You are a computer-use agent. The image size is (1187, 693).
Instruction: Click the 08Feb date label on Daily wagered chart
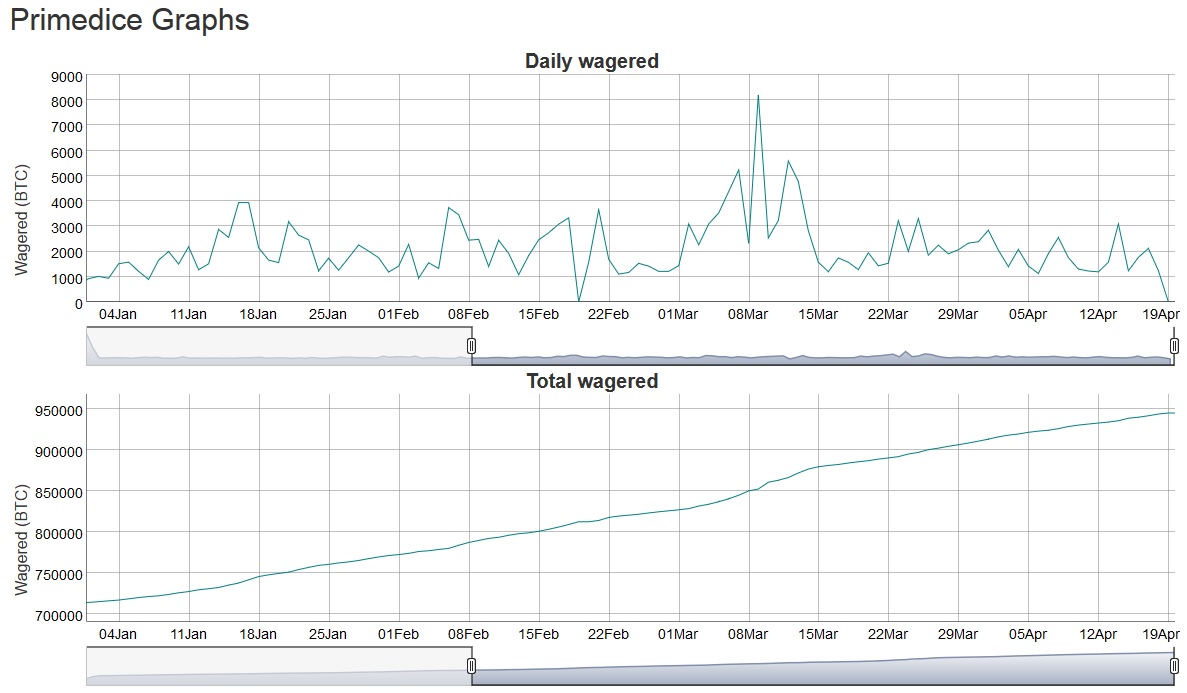[x=469, y=314]
